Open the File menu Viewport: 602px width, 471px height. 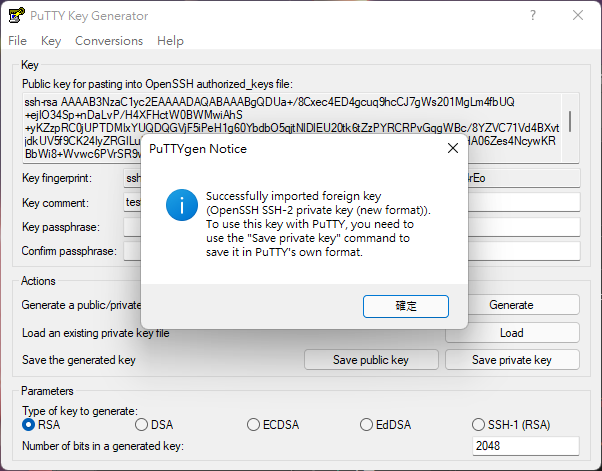(17, 41)
